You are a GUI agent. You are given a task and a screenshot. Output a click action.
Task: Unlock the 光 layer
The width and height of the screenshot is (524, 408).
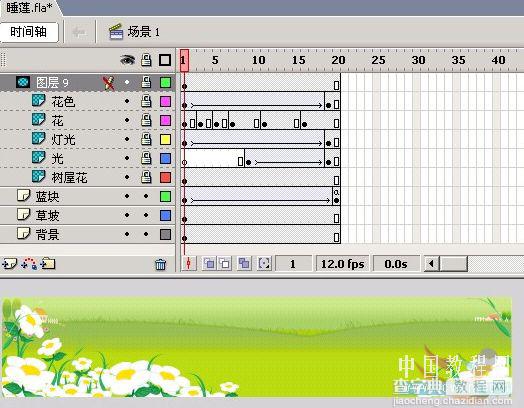pos(146,158)
